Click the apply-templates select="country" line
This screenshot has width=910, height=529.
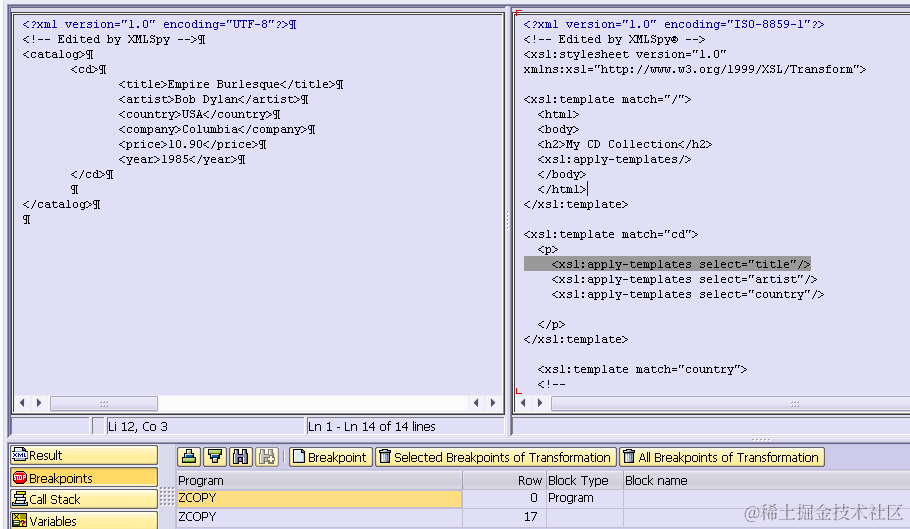pos(688,294)
